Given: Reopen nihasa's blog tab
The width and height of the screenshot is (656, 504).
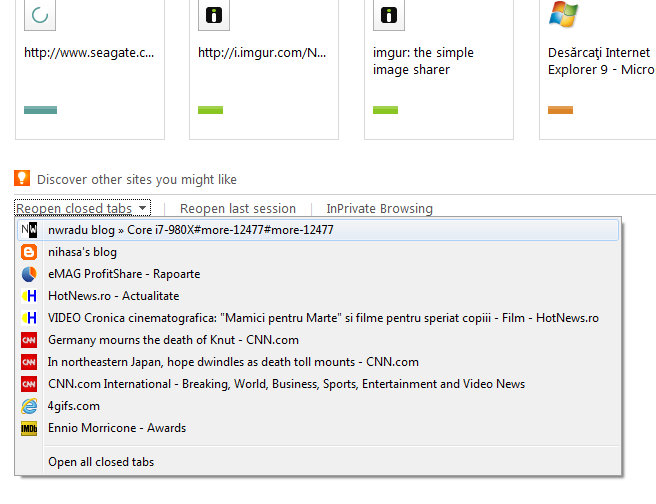Looking at the screenshot, I should (318, 252).
